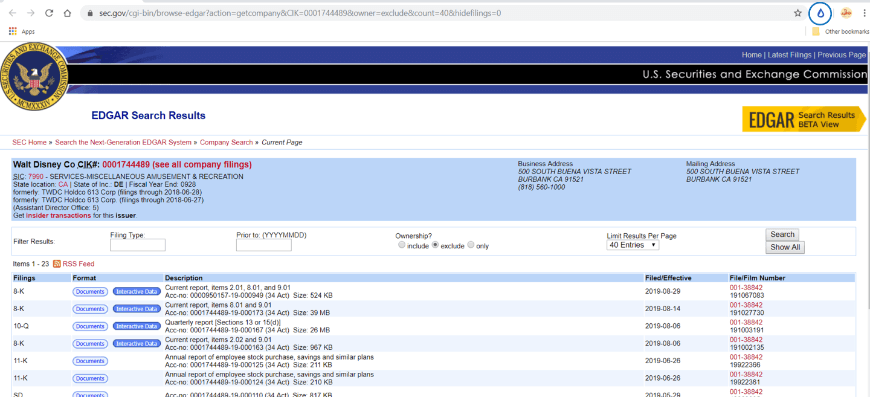The height and width of the screenshot is (397, 870).
Task: Go to SEC Home breadcrumb
Action: pos(29,142)
